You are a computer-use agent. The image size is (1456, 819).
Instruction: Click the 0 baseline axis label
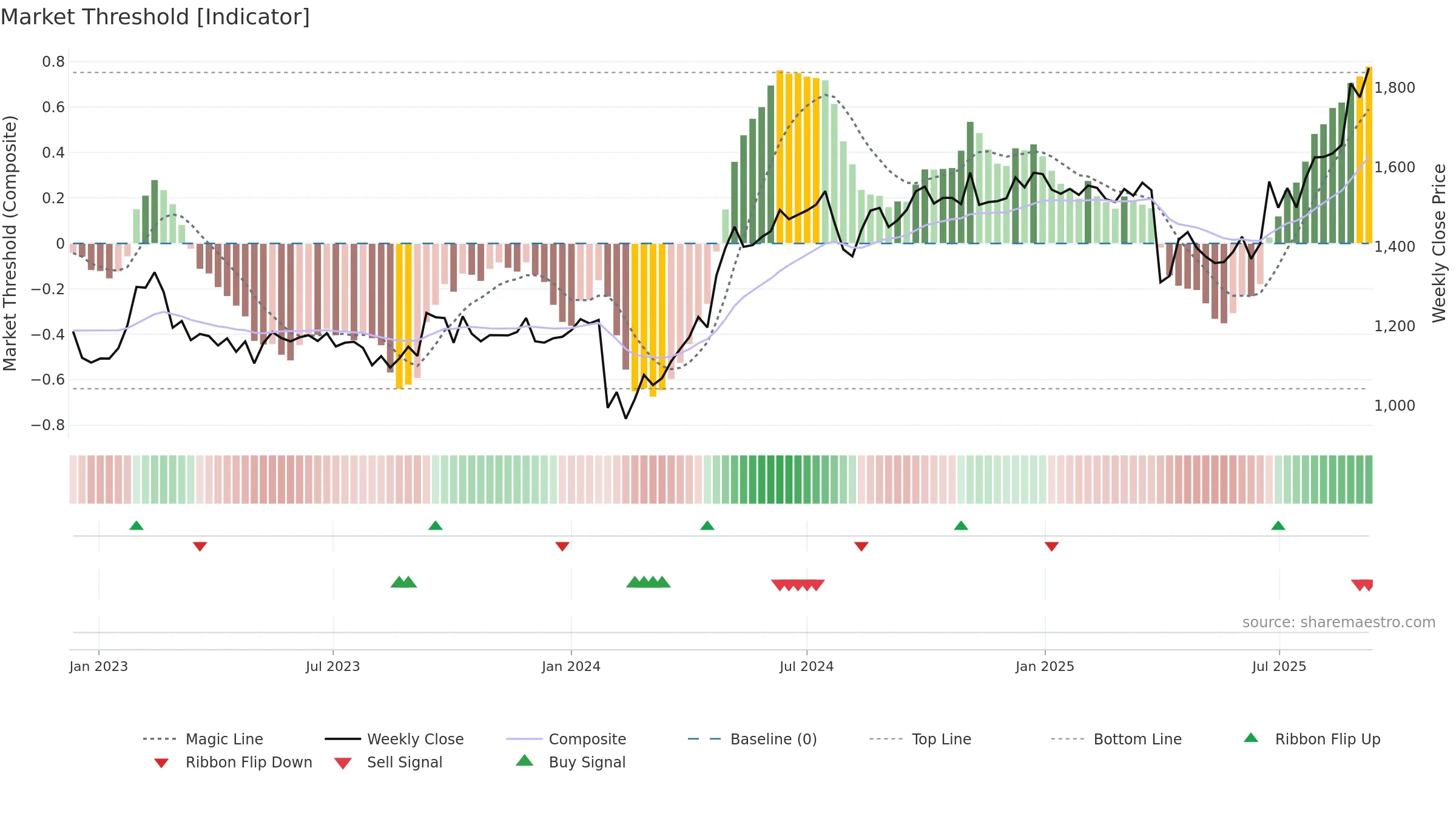tap(60, 244)
